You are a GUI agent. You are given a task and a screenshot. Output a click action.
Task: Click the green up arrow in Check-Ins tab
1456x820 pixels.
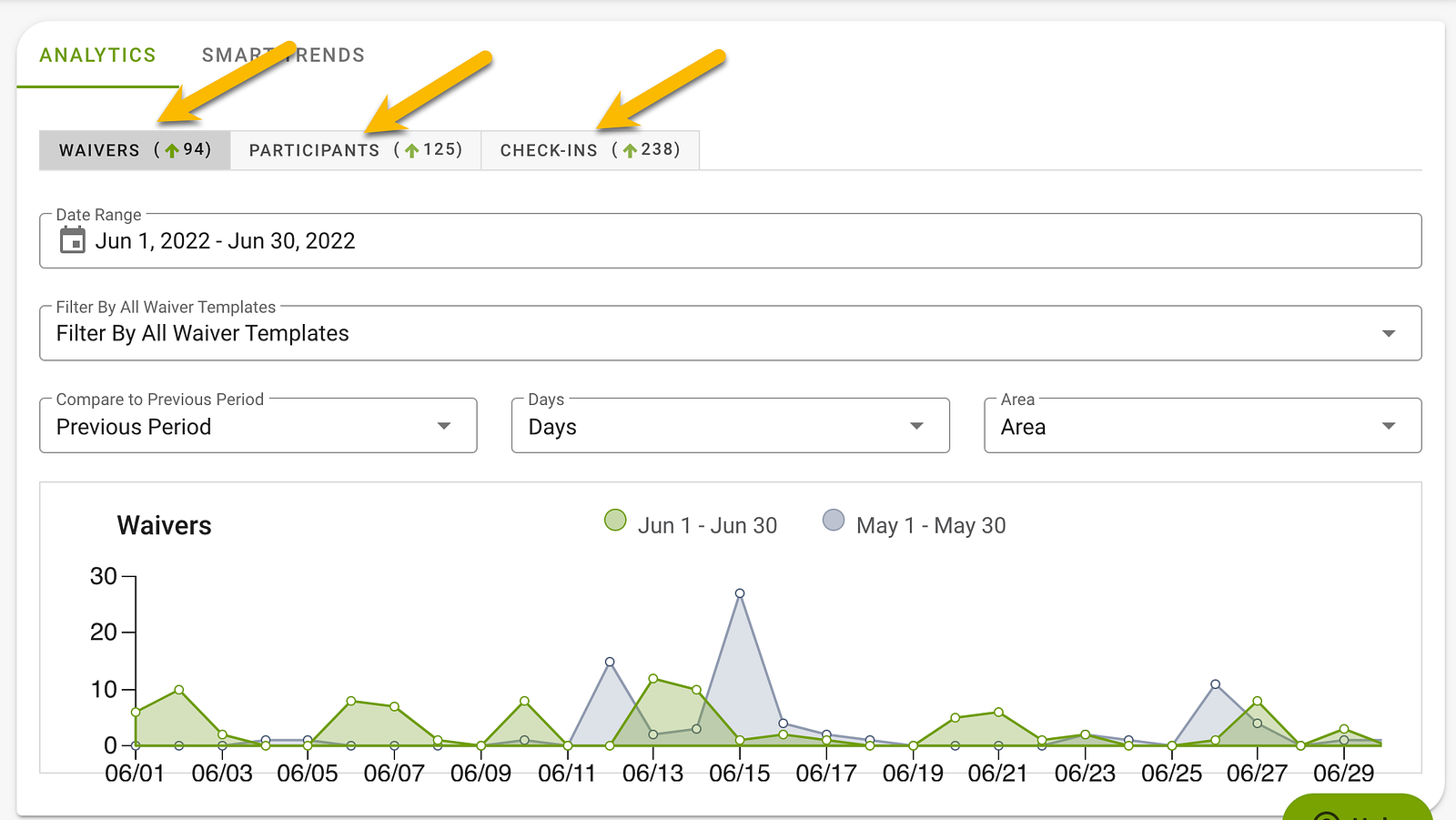(629, 150)
